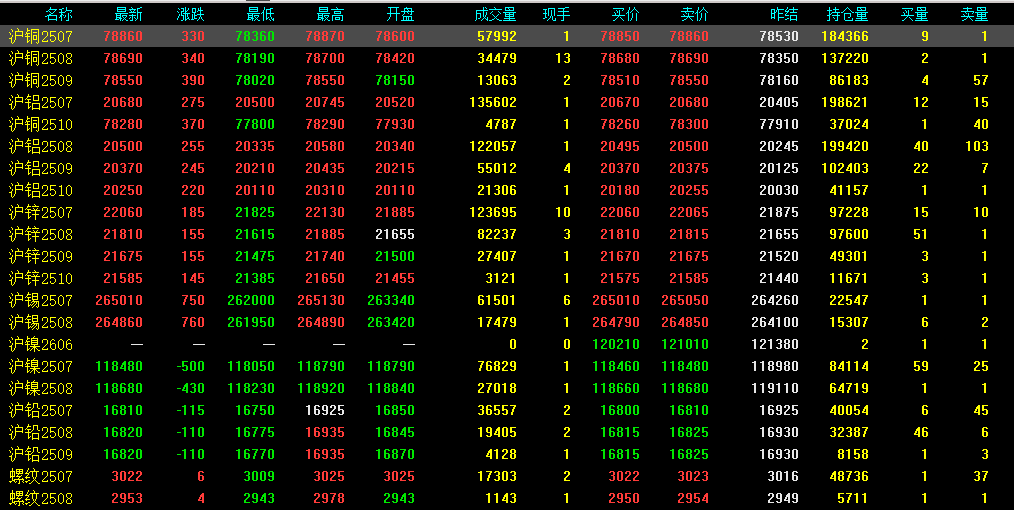
Task: Select the 沪锡2507 contract name
Action: click(x=41, y=301)
